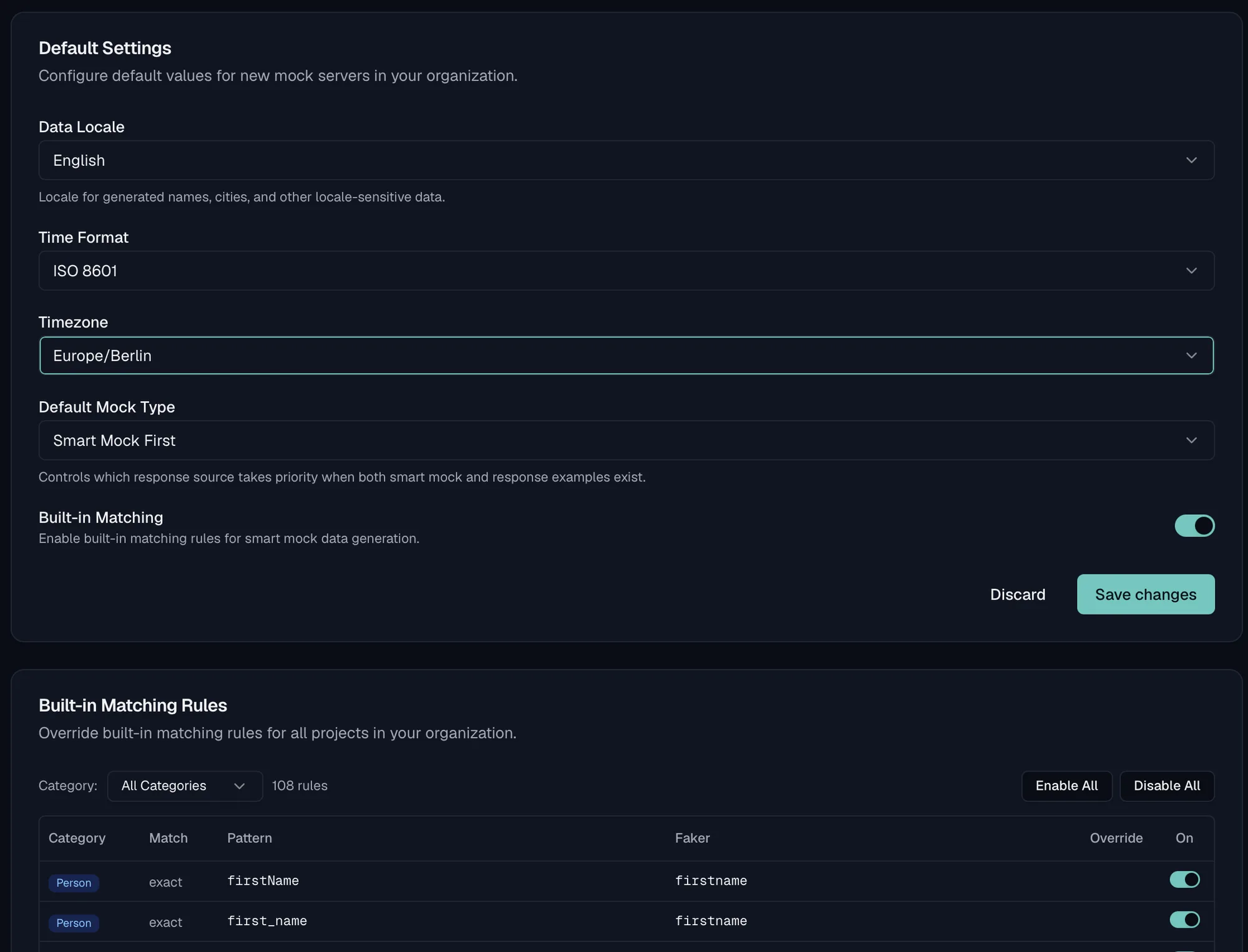Toggle the On switch for firstName rule

pyautogui.click(x=1184, y=880)
